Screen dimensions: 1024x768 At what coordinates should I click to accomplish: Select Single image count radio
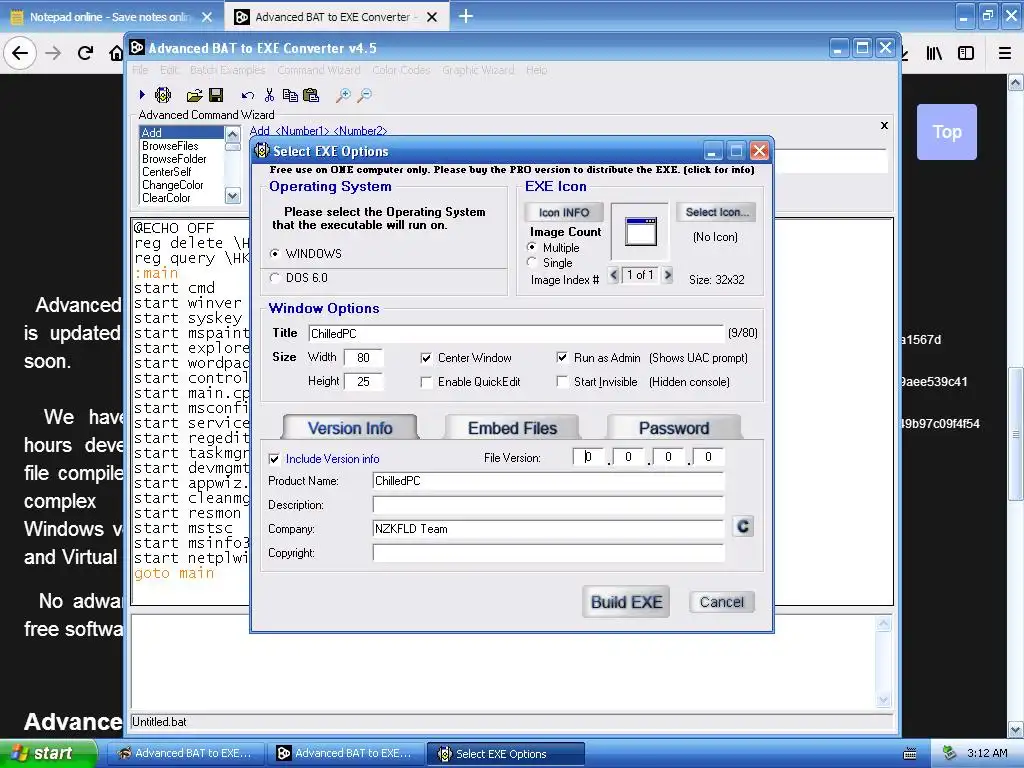(x=532, y=263)
